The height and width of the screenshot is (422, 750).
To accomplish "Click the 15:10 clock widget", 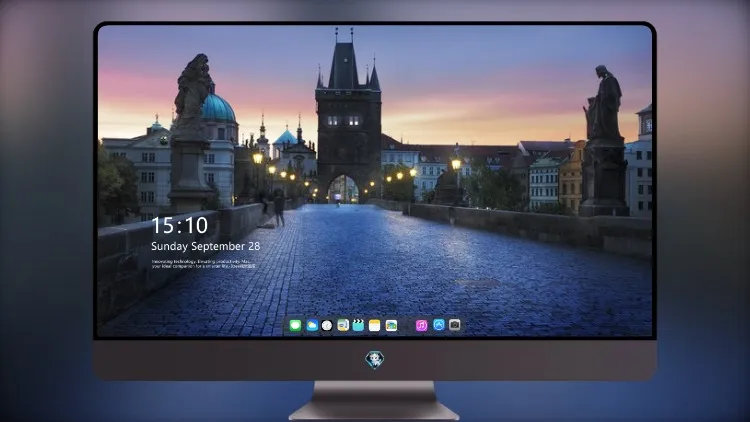I will [x=180, y=225].
